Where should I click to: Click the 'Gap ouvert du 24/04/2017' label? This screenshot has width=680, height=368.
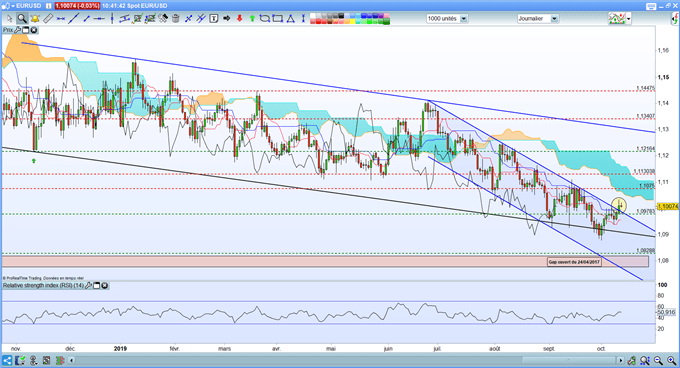(x=574, y=262)
